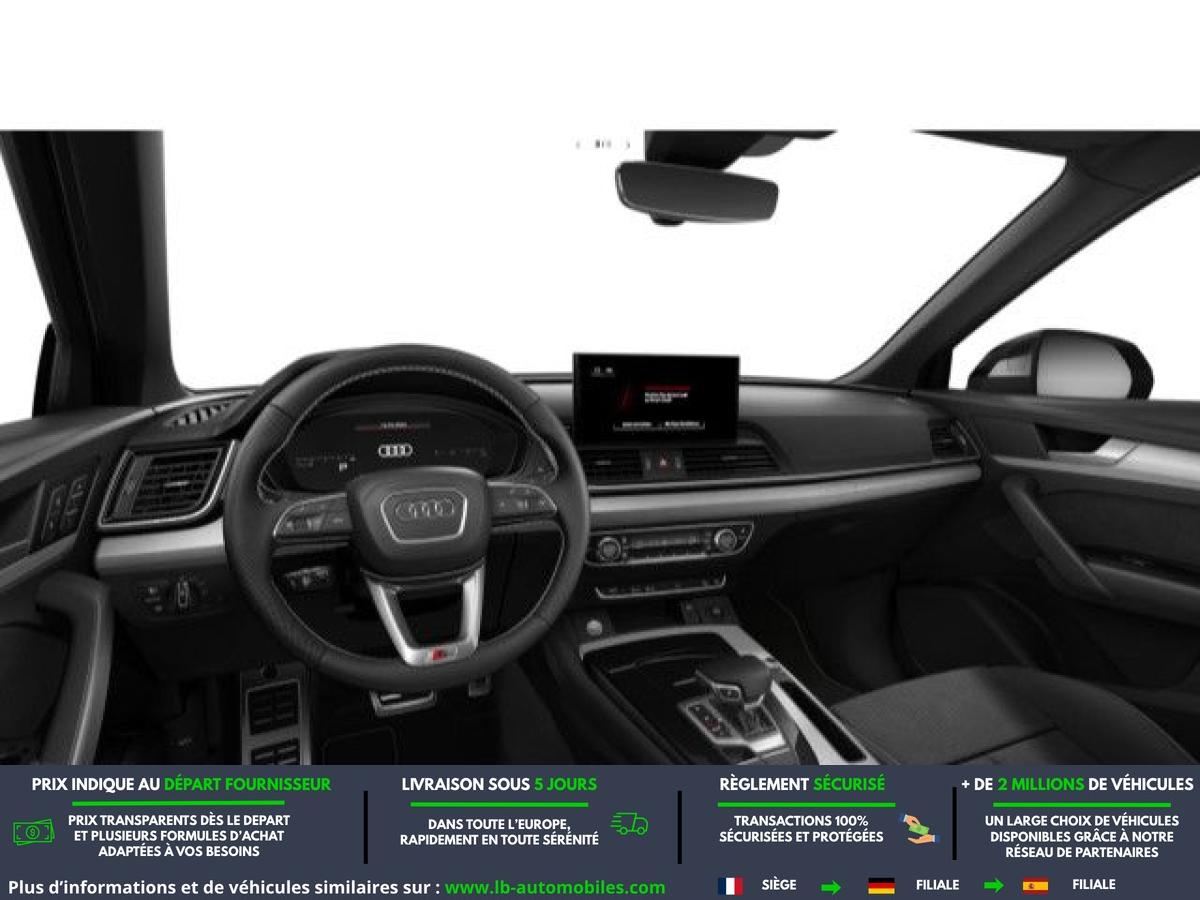This screenshot has height=900, width=1200.
Task: Click the 'PRIX INDIQUE AU DÉPART FOURNISSEUR' heading
Action: pyautogui.click(x=181, y=784)
